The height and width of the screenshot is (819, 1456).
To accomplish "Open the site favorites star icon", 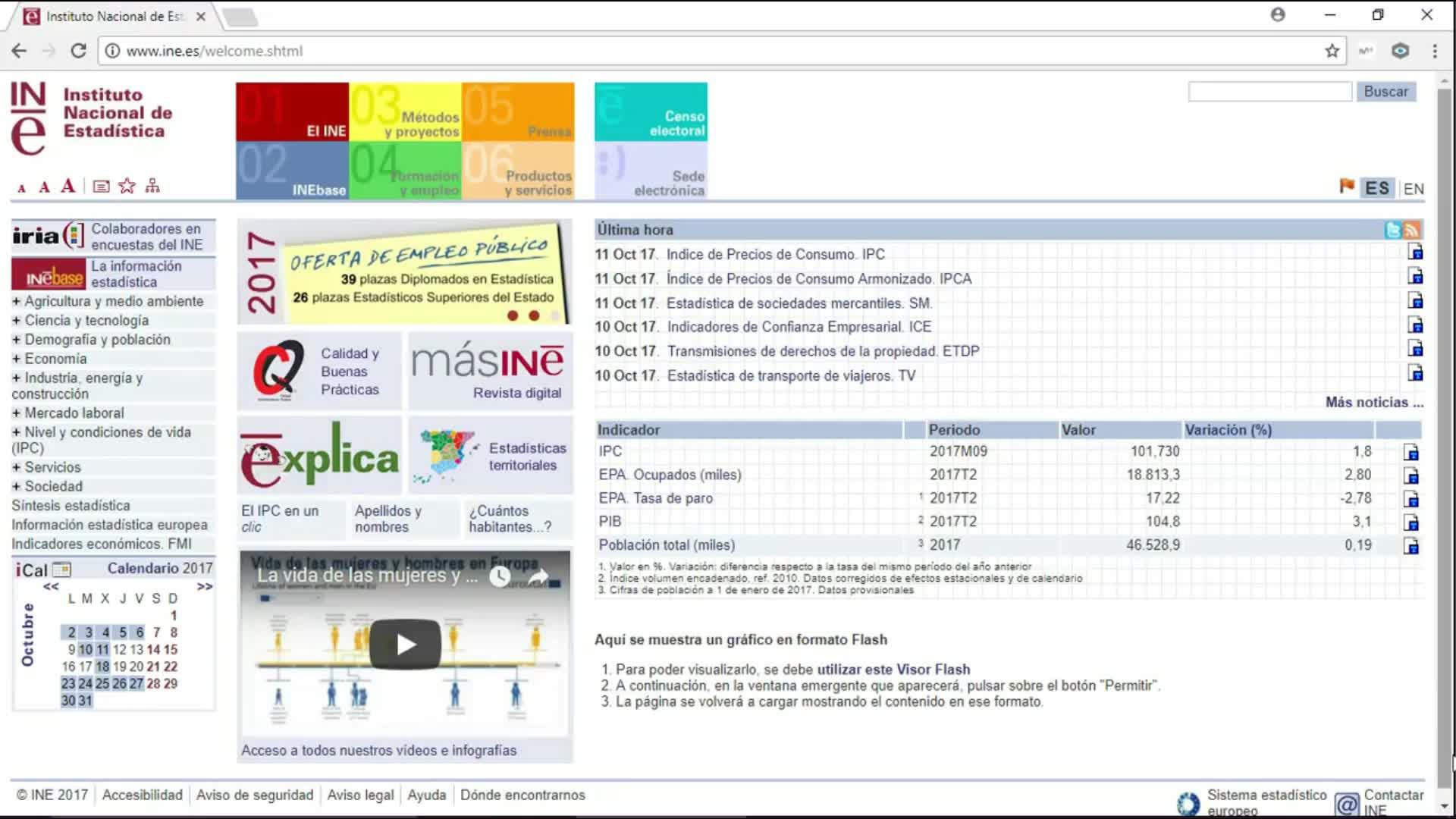I will coord(127,186).
